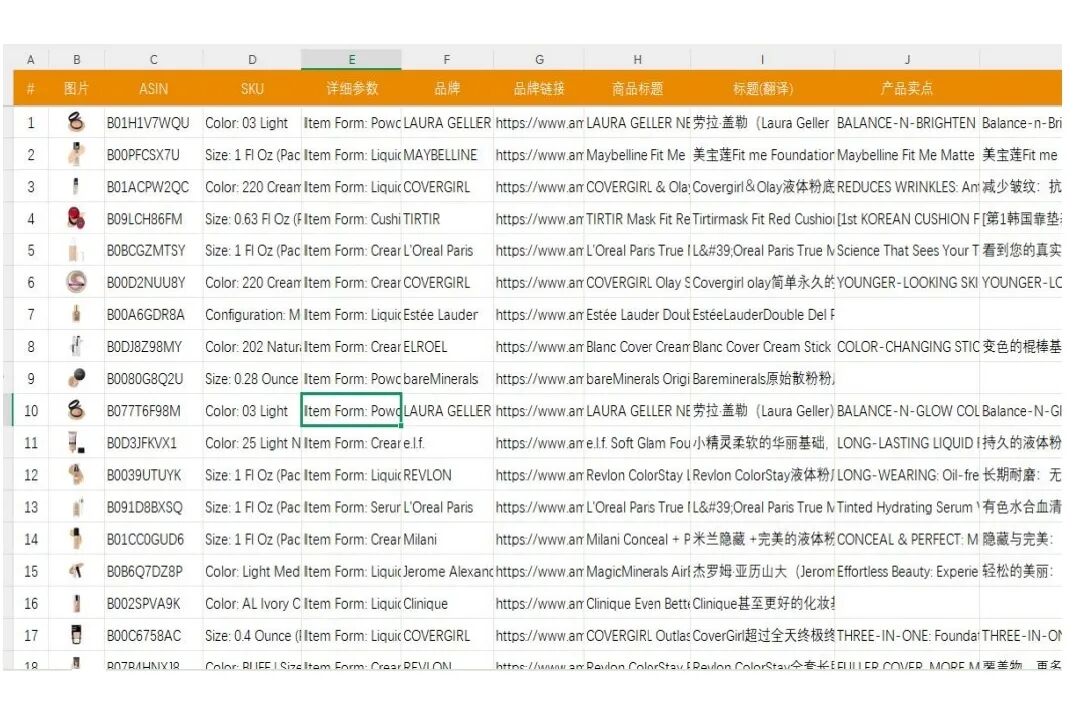Click product thumbnail in row 17
This screenshot has width=1080, height=701.
click(76, 635)
